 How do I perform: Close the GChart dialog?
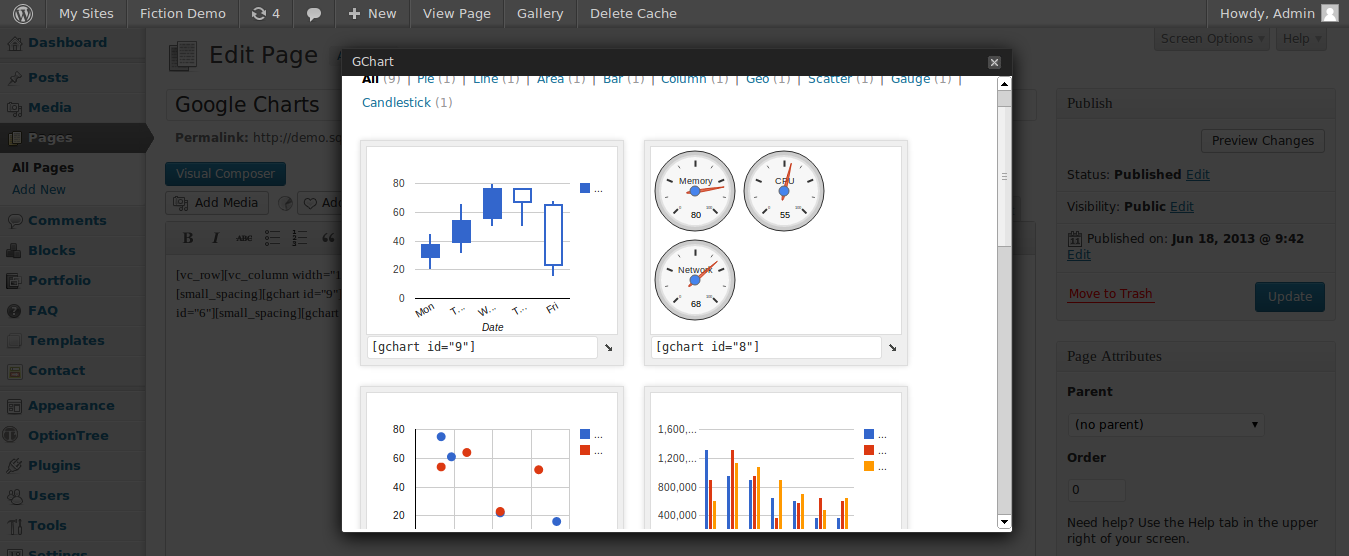[x=994, y=62]
